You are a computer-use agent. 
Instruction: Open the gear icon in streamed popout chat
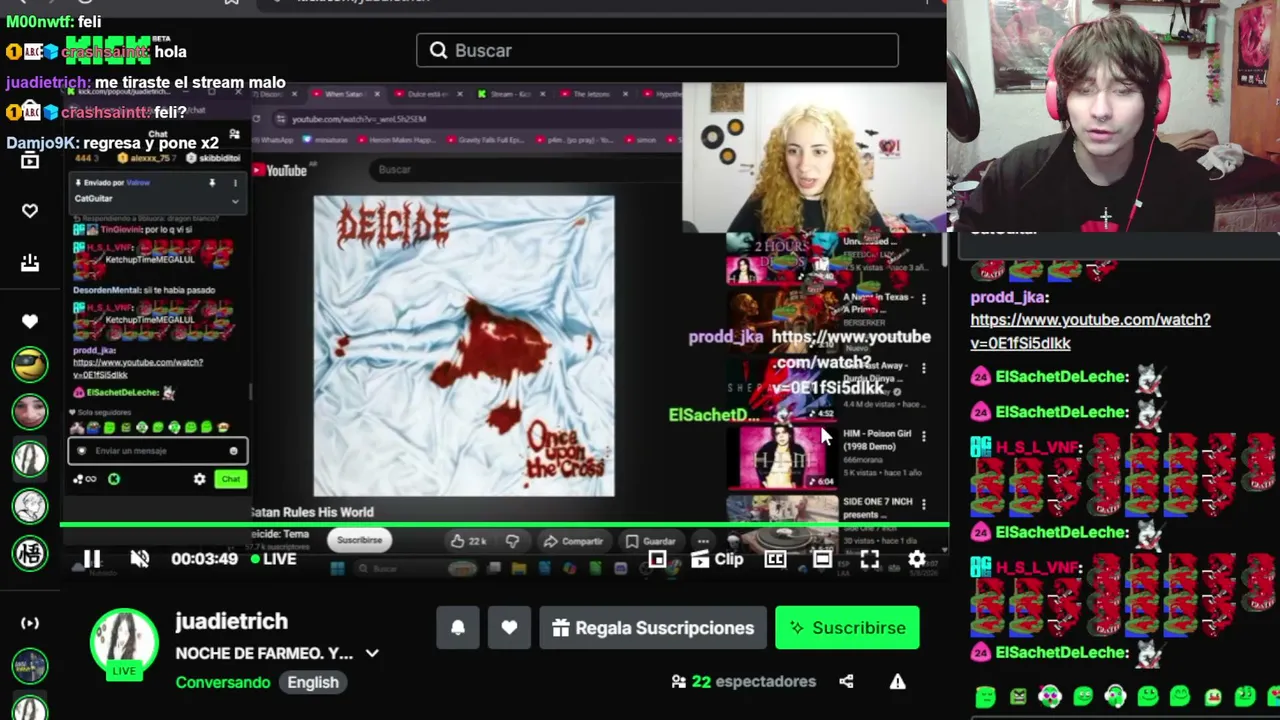click(x=199, y=479)
